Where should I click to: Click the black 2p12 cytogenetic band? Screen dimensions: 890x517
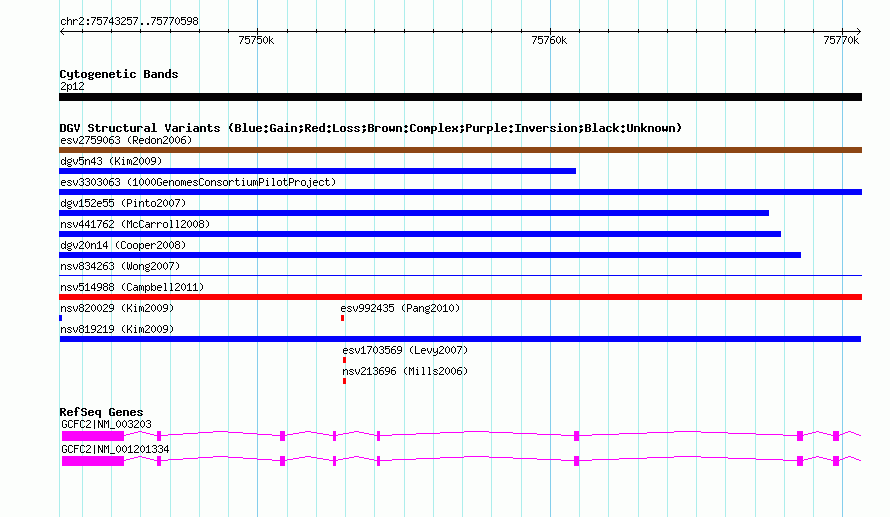click(x=460, y=97)
